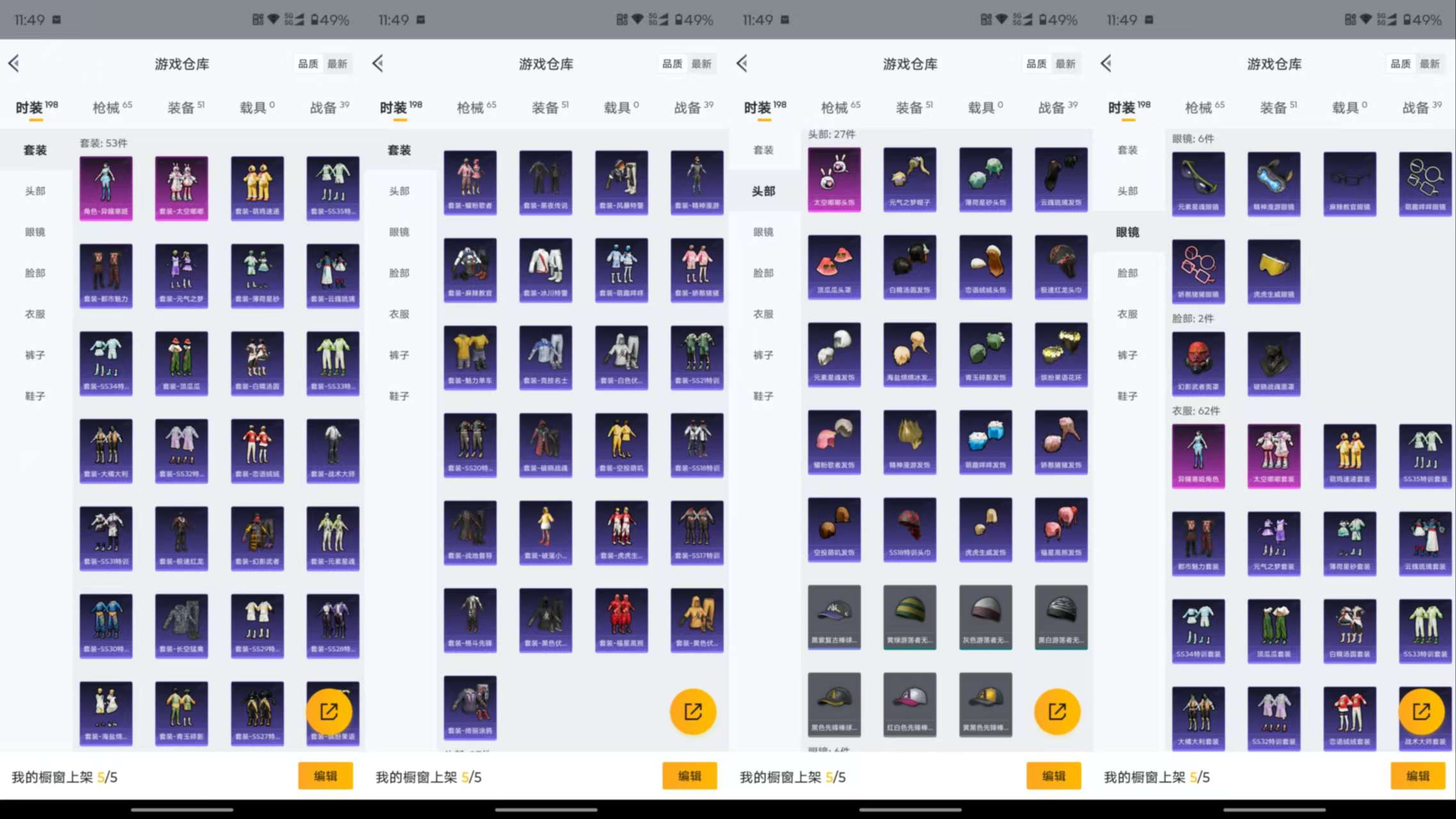This screenshot has height=819, width=1456.
Task: Toggle sorting to 品质 quality order
Action: pyautogui.click(x=310, y=63)
